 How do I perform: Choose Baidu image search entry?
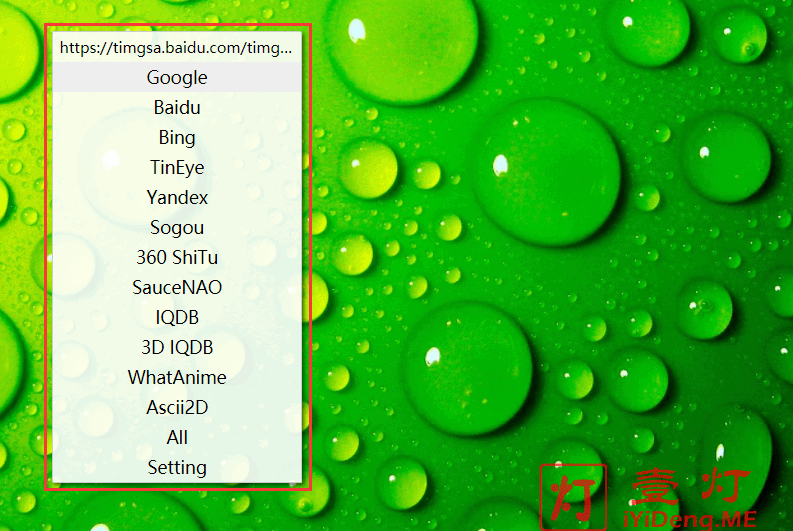click(177, 107)
